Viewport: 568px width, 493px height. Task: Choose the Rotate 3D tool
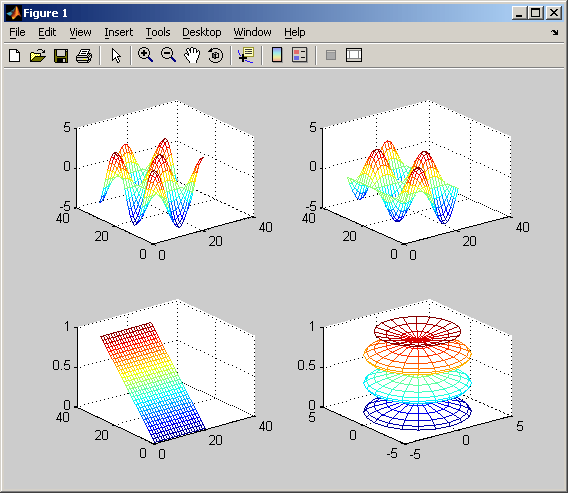(216, 55)
